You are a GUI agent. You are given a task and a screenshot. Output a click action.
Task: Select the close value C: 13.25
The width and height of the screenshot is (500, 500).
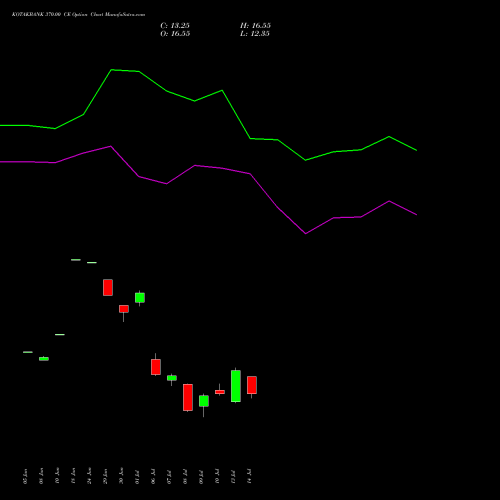pyautogui.click(x=175, y=26)
